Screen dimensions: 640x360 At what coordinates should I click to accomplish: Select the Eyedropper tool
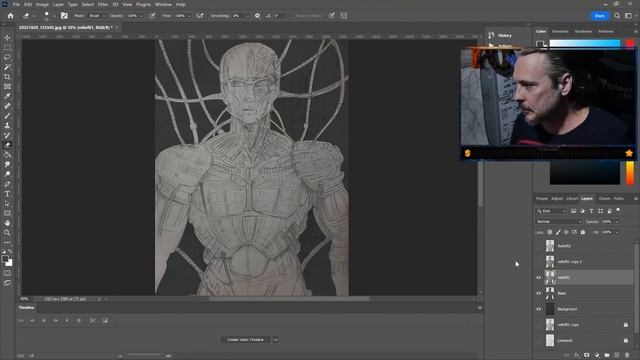click(7, 96)
